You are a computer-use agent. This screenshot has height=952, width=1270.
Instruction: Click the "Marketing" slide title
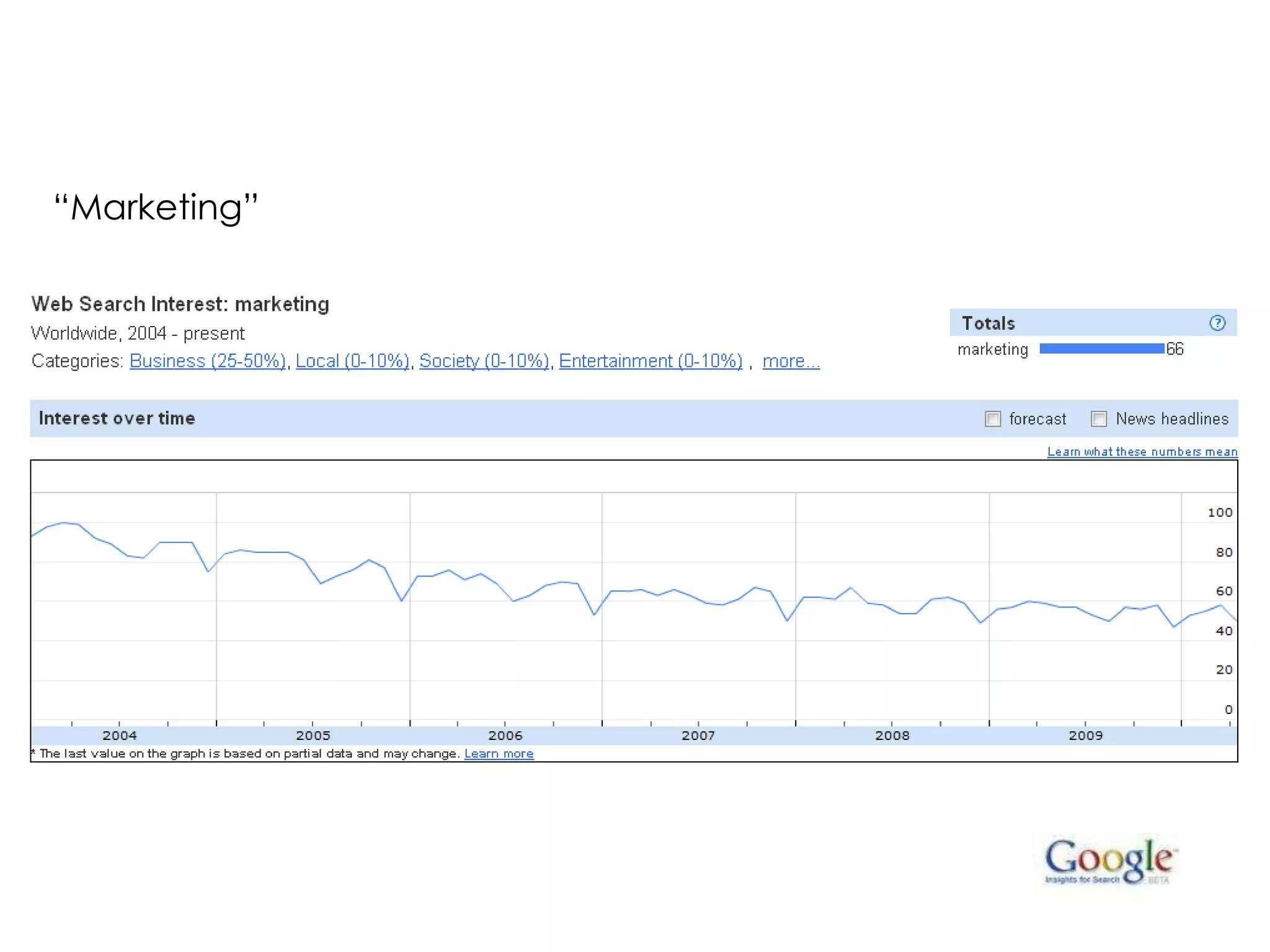[x=156, y=207]
